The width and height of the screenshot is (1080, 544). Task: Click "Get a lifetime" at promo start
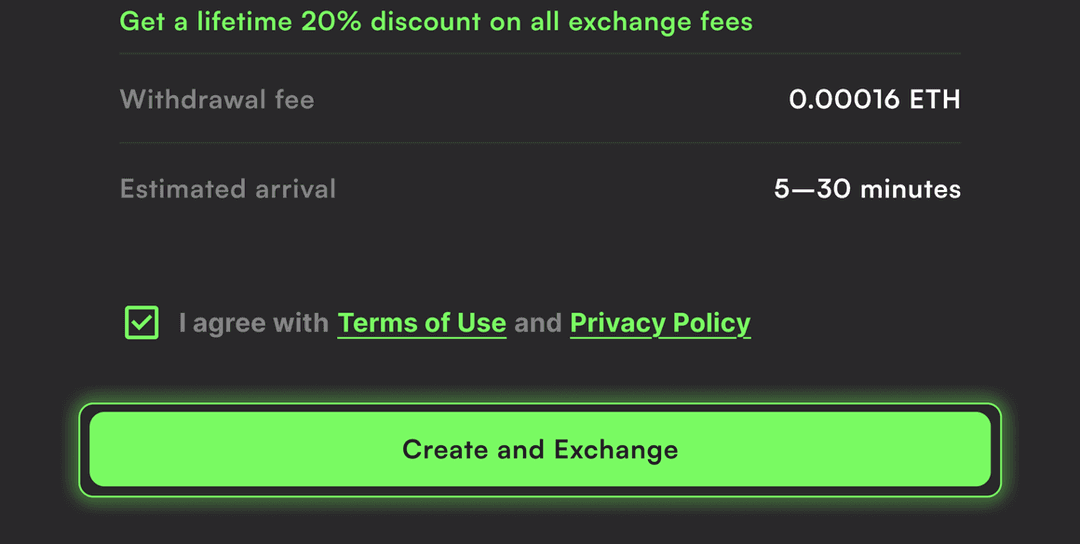pyautogui.click(x=206, y=21)
